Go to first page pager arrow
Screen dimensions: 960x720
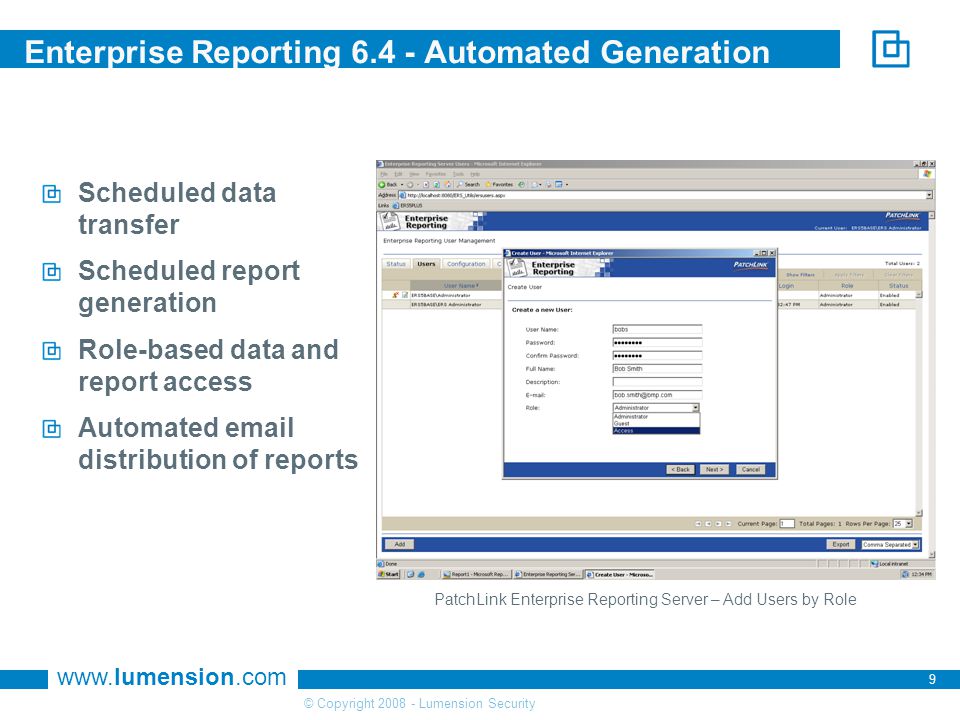click(x=699, y=524)
